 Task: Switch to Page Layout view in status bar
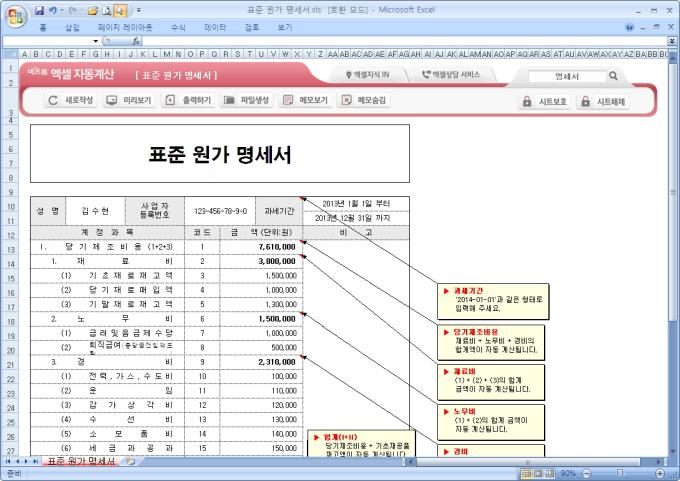click(x=538, y=473)
